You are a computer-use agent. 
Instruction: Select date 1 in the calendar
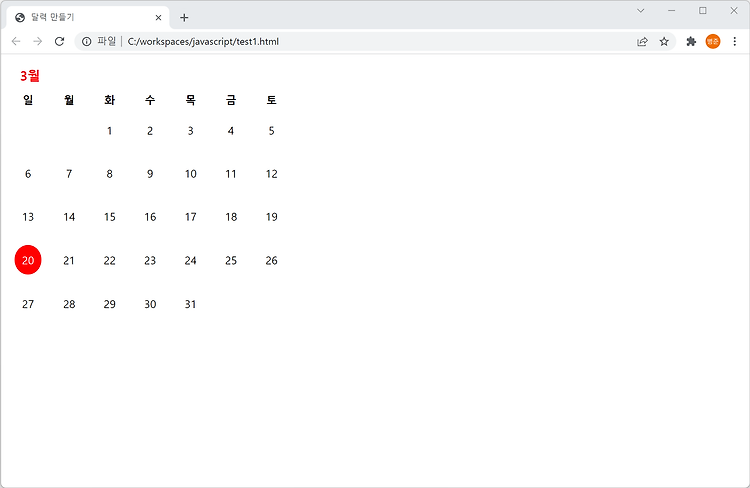(x=110, y=131)
